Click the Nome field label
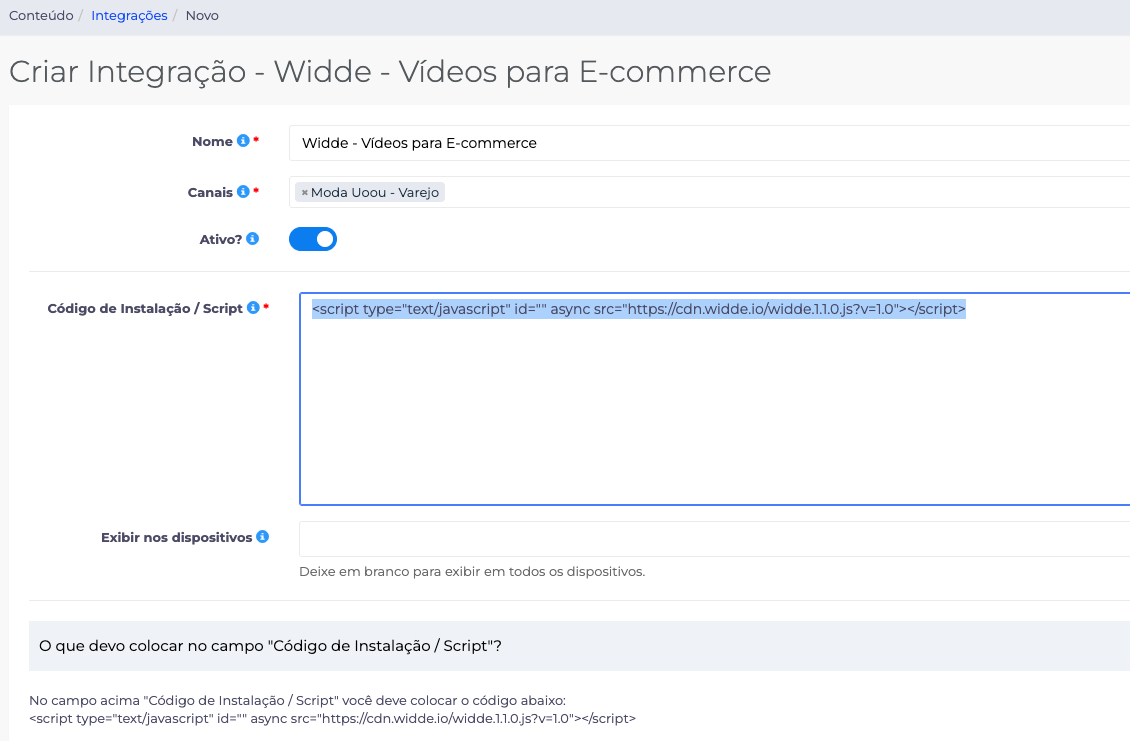 pos(212,141)
